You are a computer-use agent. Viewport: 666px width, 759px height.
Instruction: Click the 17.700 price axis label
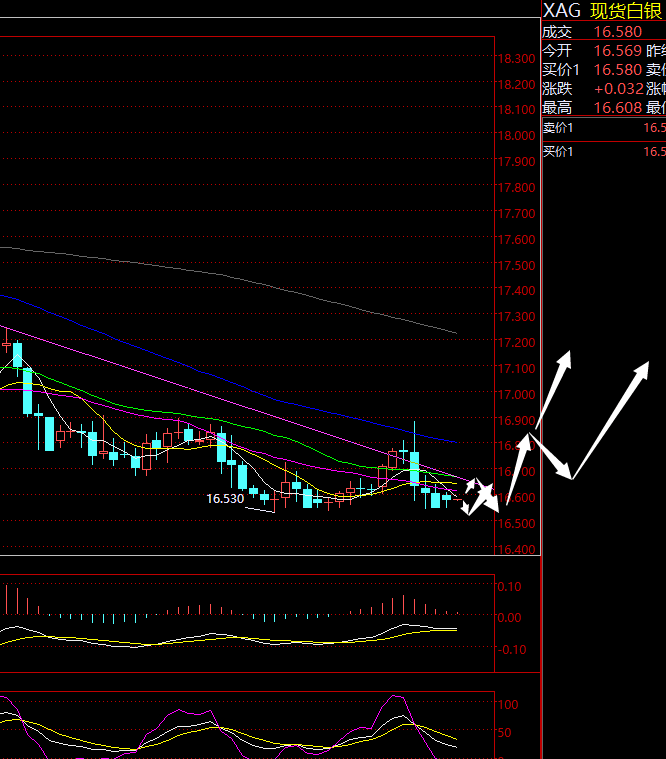point(516,214)
